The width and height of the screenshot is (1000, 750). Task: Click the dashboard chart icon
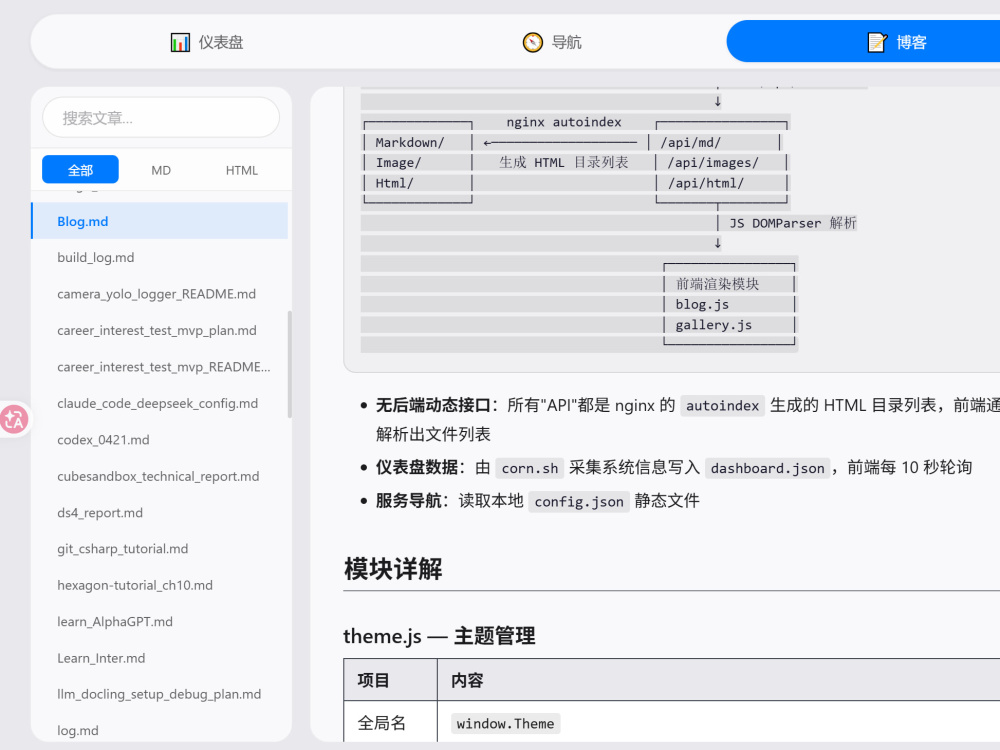coord(180,42)
